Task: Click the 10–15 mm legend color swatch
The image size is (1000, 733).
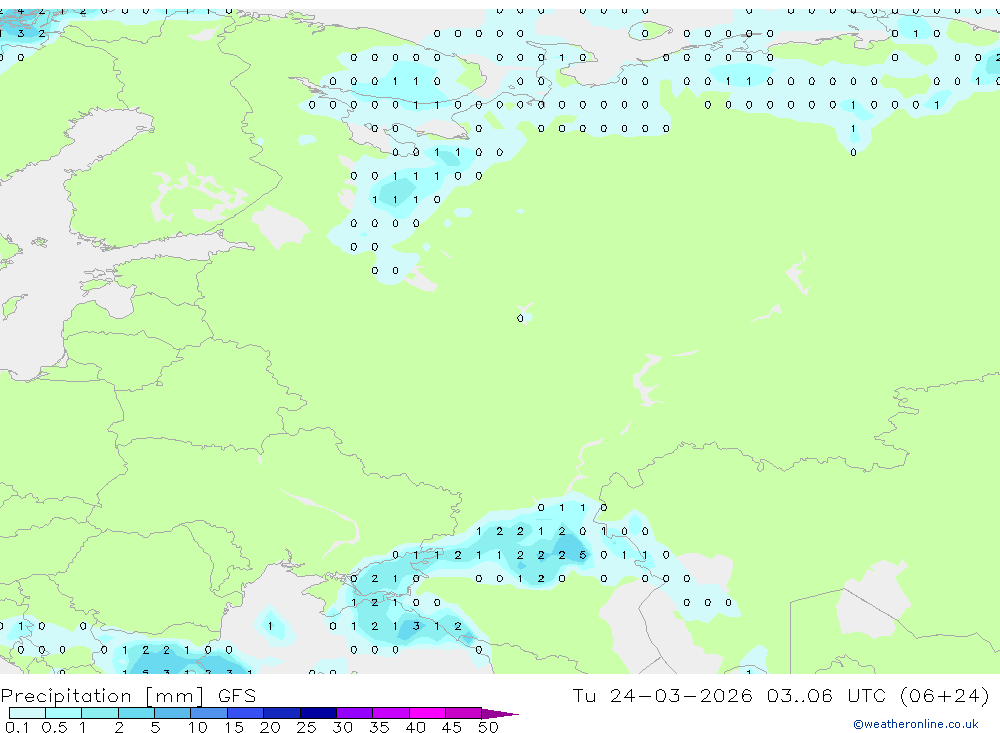Action: tap(209, 713)
